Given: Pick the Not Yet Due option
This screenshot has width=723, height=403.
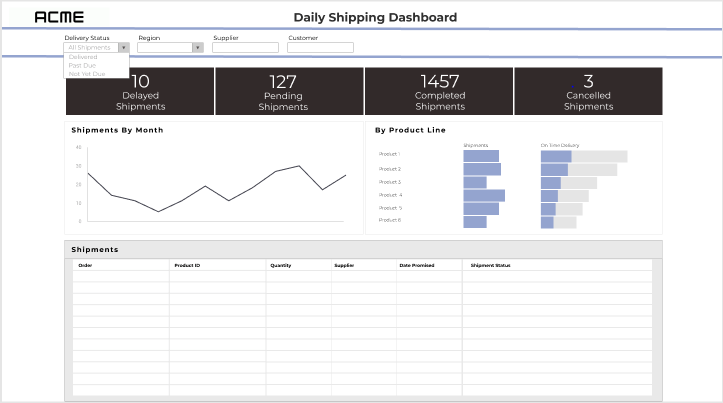Looking at the screenshot, I should click(x=87, y=74).
